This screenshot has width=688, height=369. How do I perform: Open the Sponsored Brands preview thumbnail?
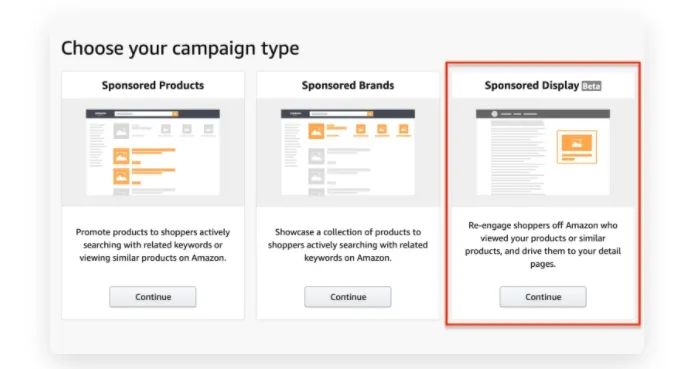[x=348, y=152]
